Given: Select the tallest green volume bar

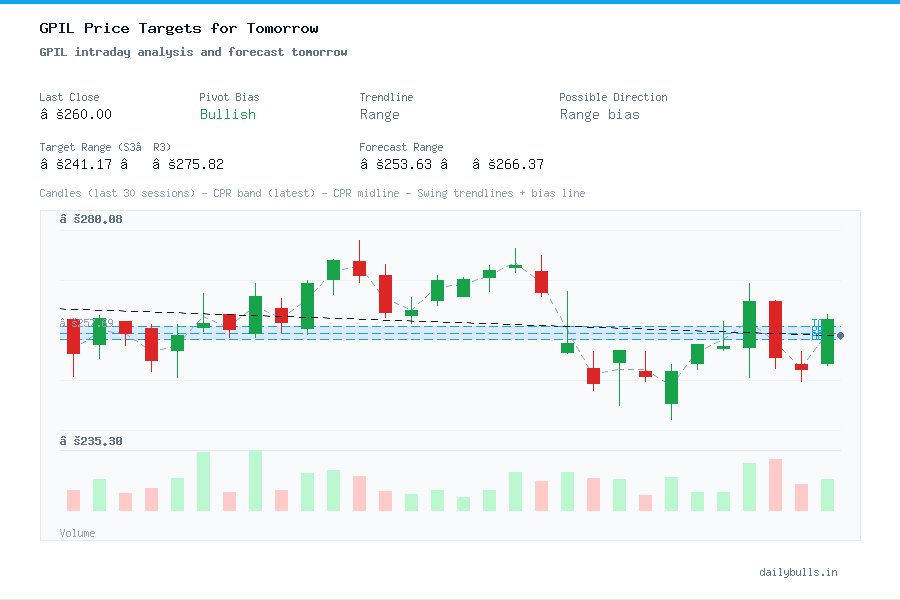Looking at the screenshot, I should tap(256, 480).
